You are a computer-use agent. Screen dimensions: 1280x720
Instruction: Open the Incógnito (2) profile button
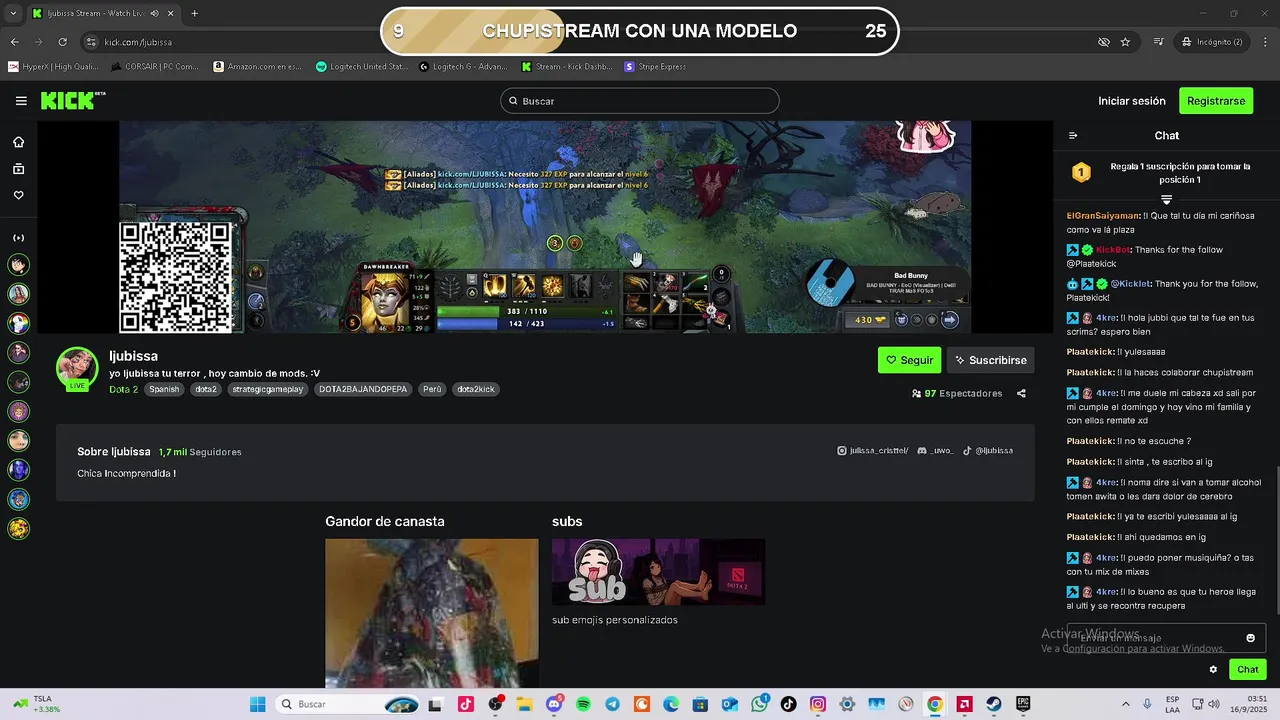(x=1212, y=42)
